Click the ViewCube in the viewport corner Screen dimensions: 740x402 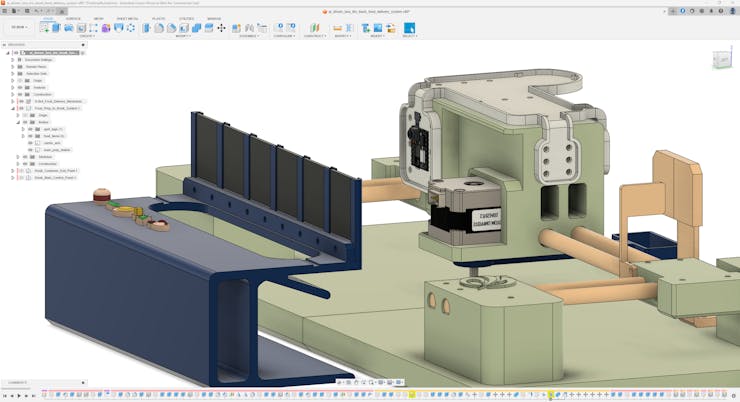pos(721,60)
